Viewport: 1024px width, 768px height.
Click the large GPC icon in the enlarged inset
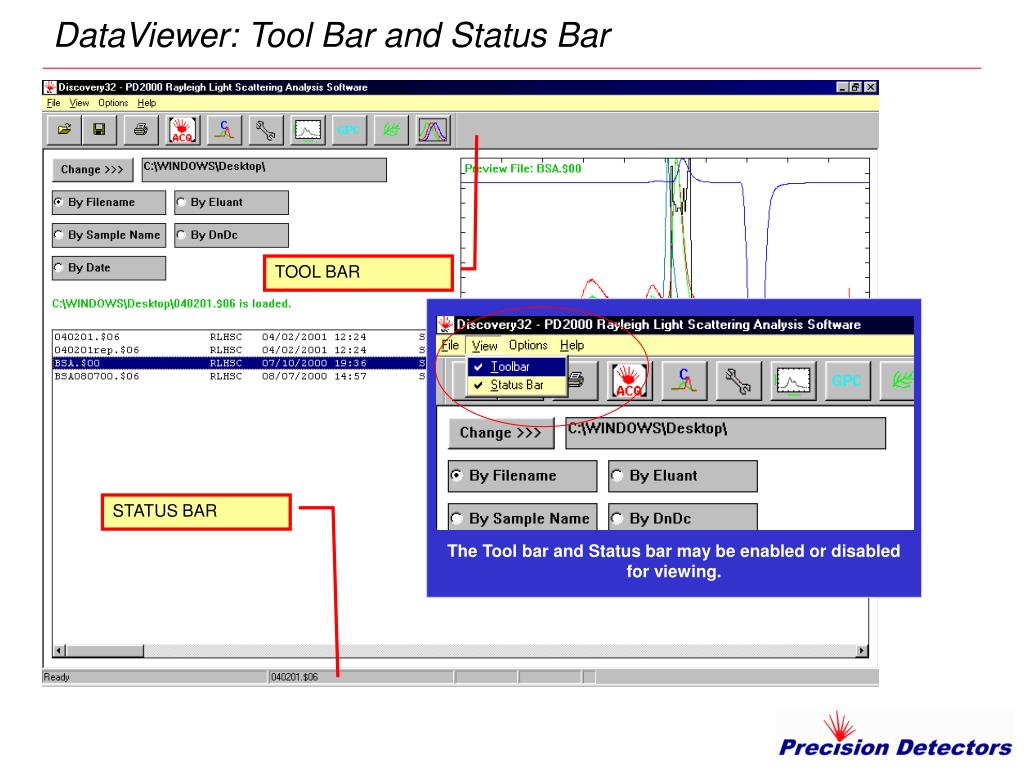point(847,380)
